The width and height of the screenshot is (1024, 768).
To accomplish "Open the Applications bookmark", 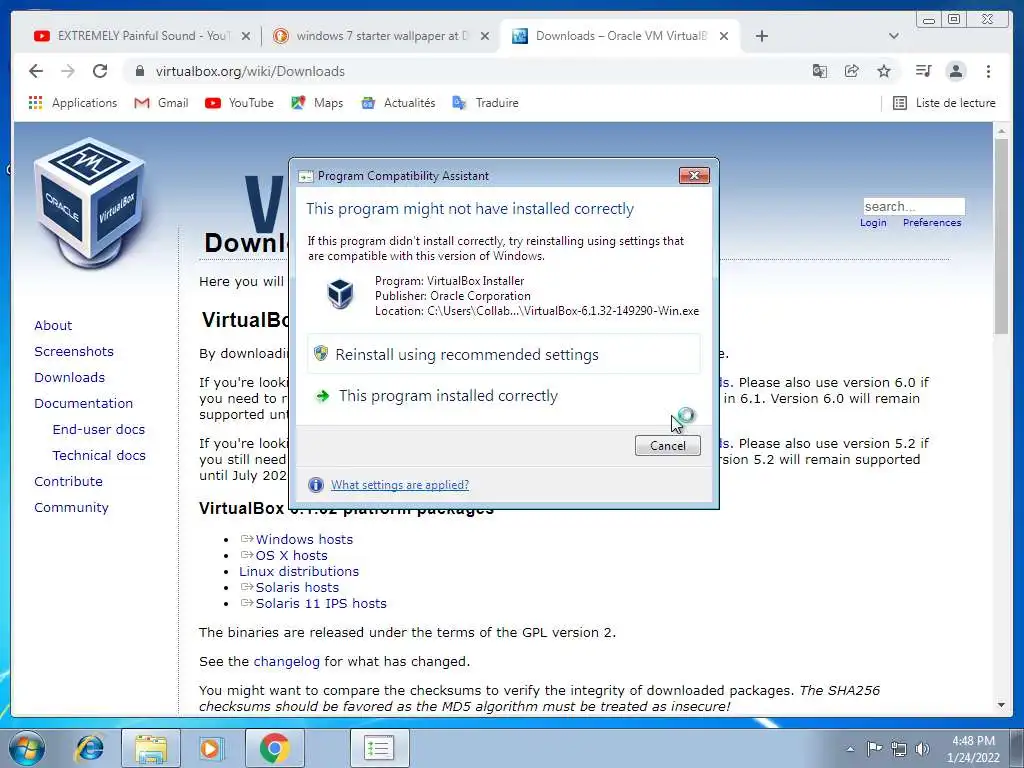I will (72, 103).
